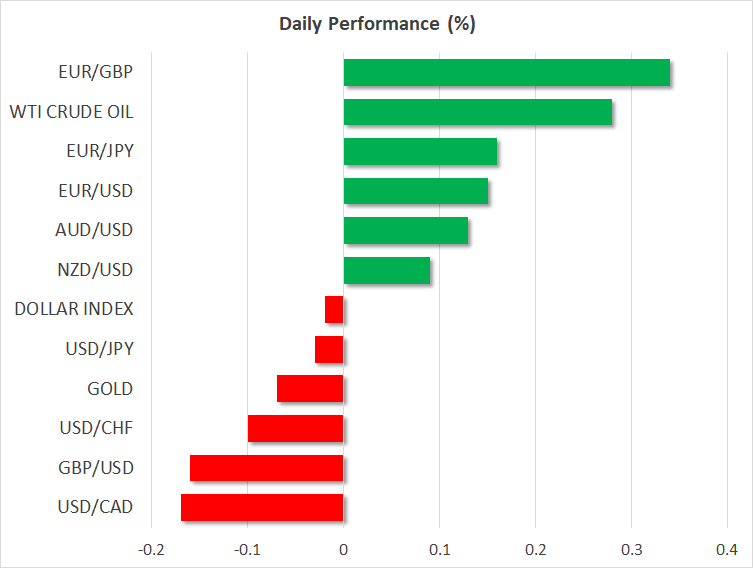Click the NZD/USD green bar
The height and width of the screenshot is (568, 753).
(x=386, y=270)
